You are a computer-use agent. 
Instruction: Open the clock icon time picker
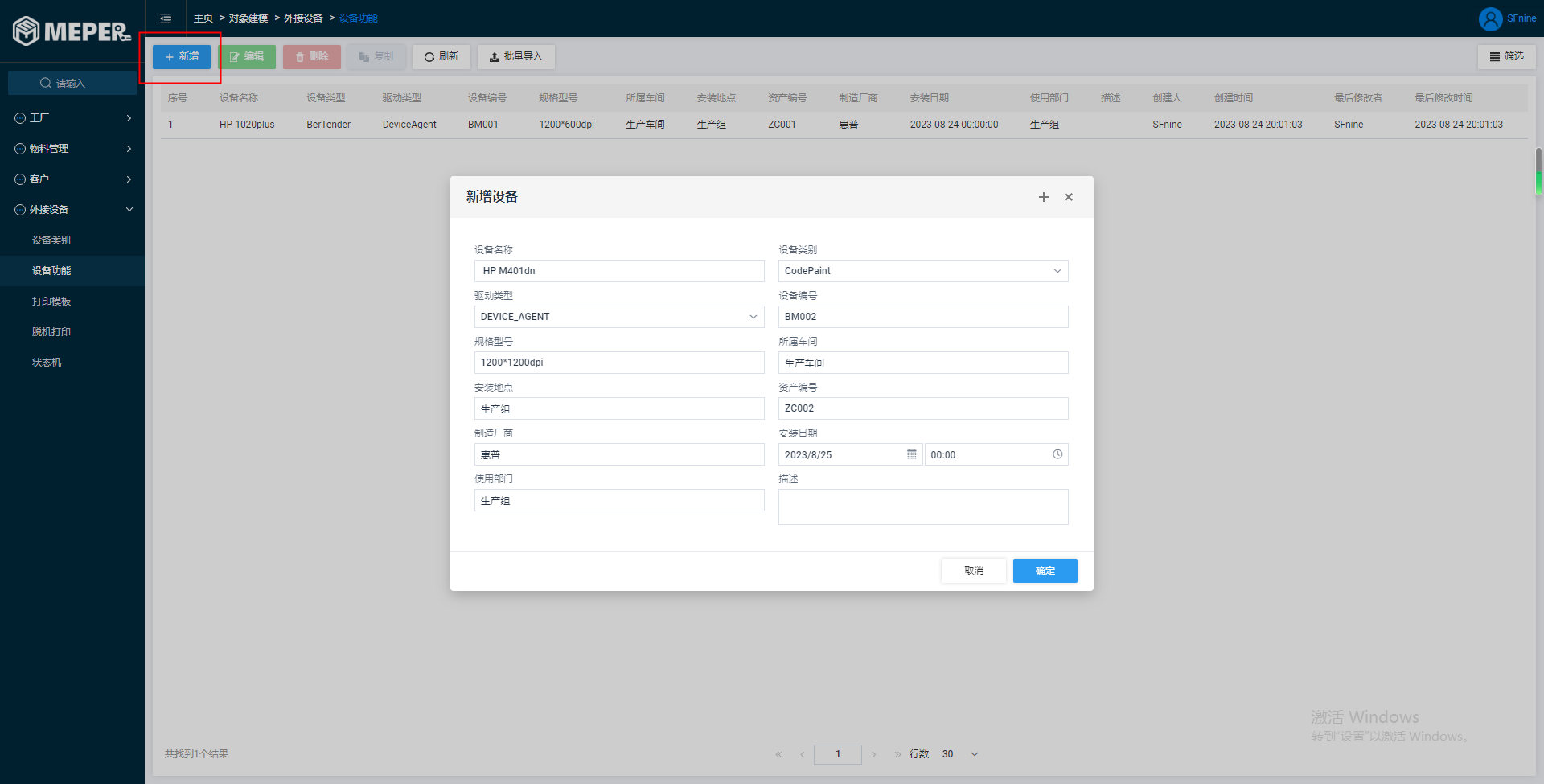pyautogui.click(x=1057, y=454)
